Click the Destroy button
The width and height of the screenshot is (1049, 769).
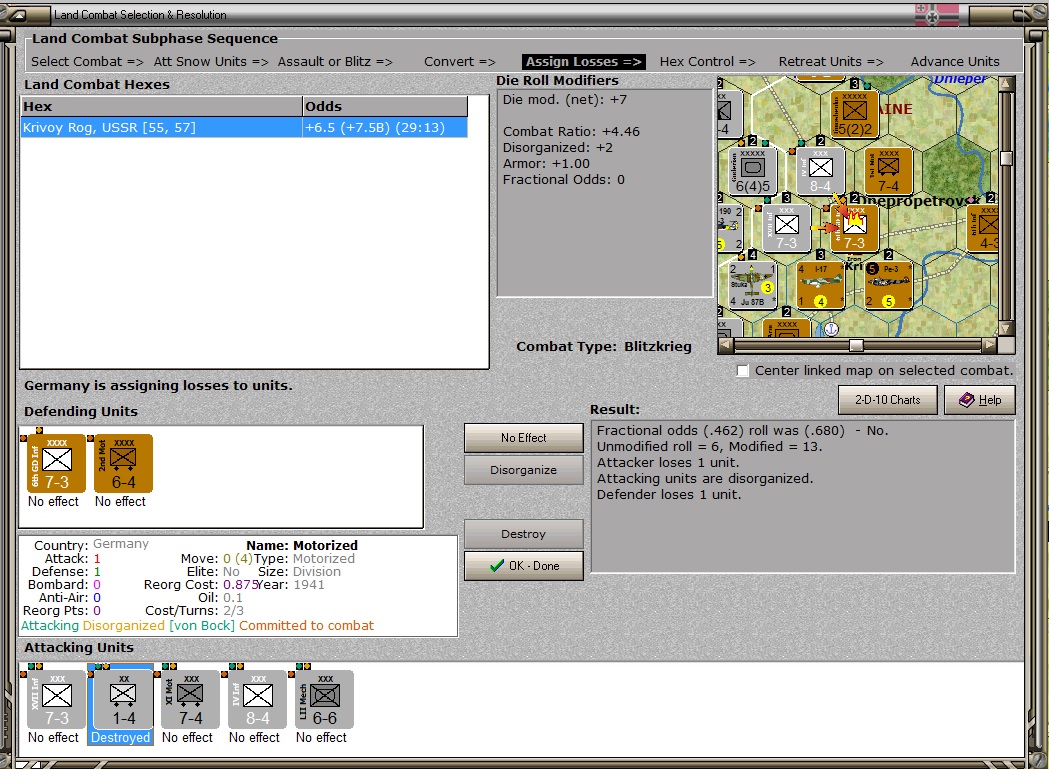(x=524, y=534)
